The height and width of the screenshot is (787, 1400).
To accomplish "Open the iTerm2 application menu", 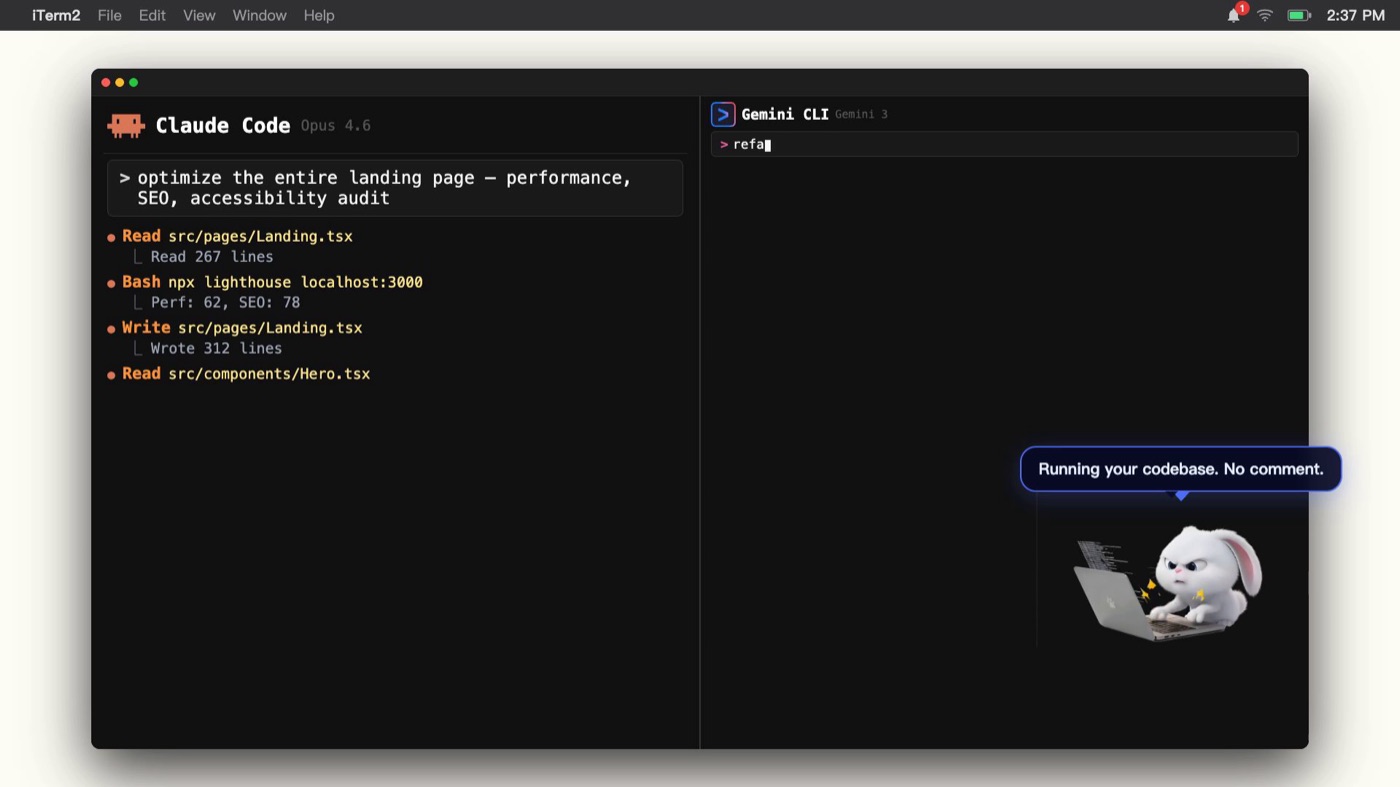I will point(56,15).
